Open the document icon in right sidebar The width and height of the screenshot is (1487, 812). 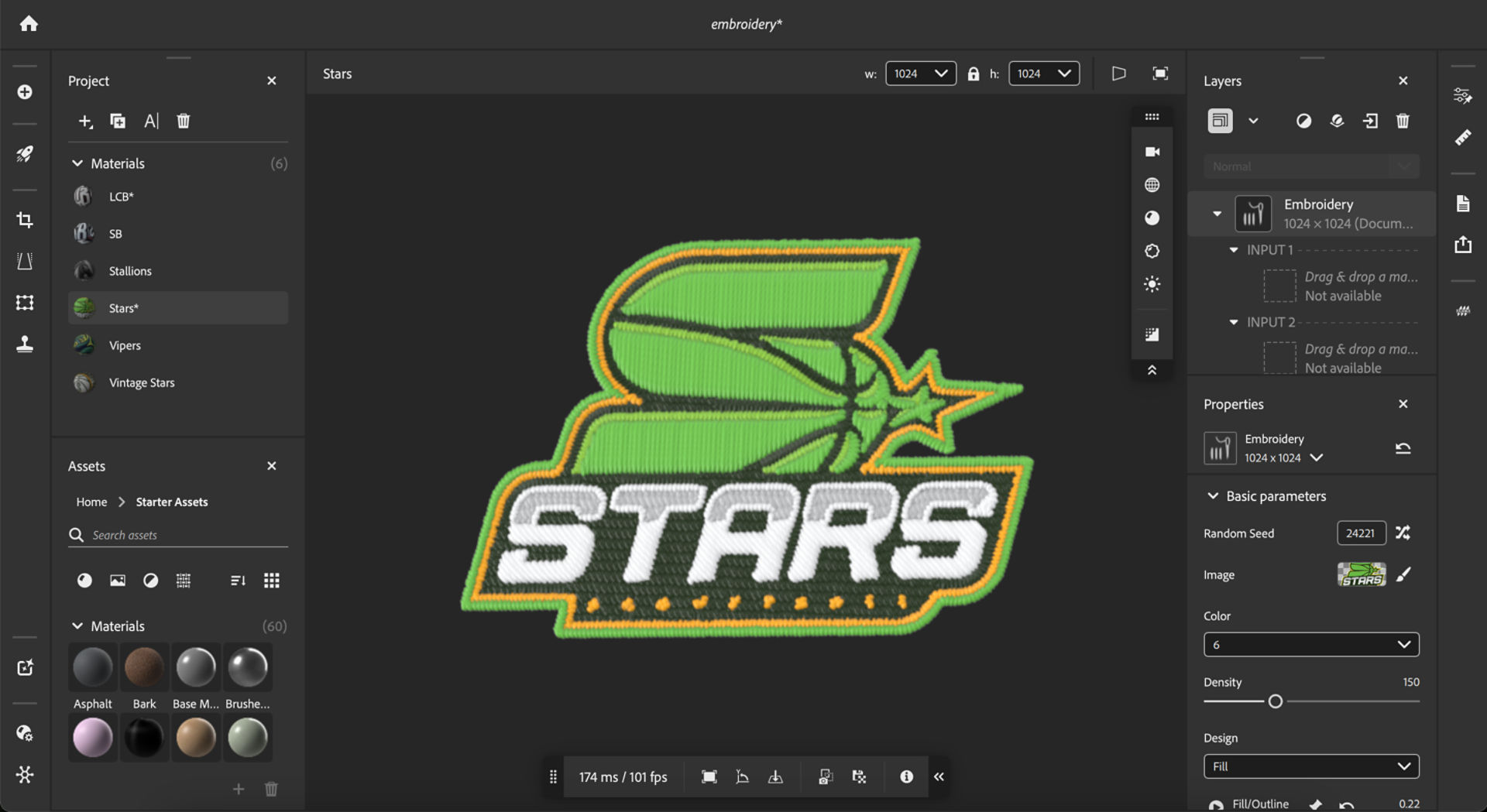point(1463,204)
